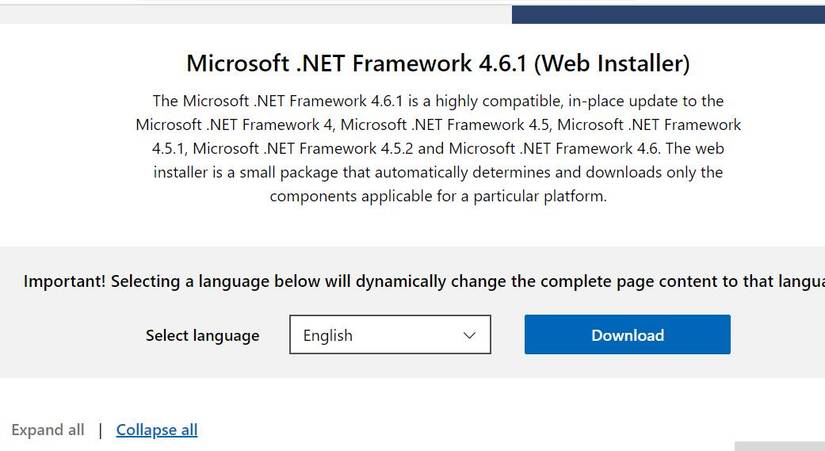Click the last line 'components applicable for a particular platform'
Viewport: 825px width, 451px height.
coord(438,196)
